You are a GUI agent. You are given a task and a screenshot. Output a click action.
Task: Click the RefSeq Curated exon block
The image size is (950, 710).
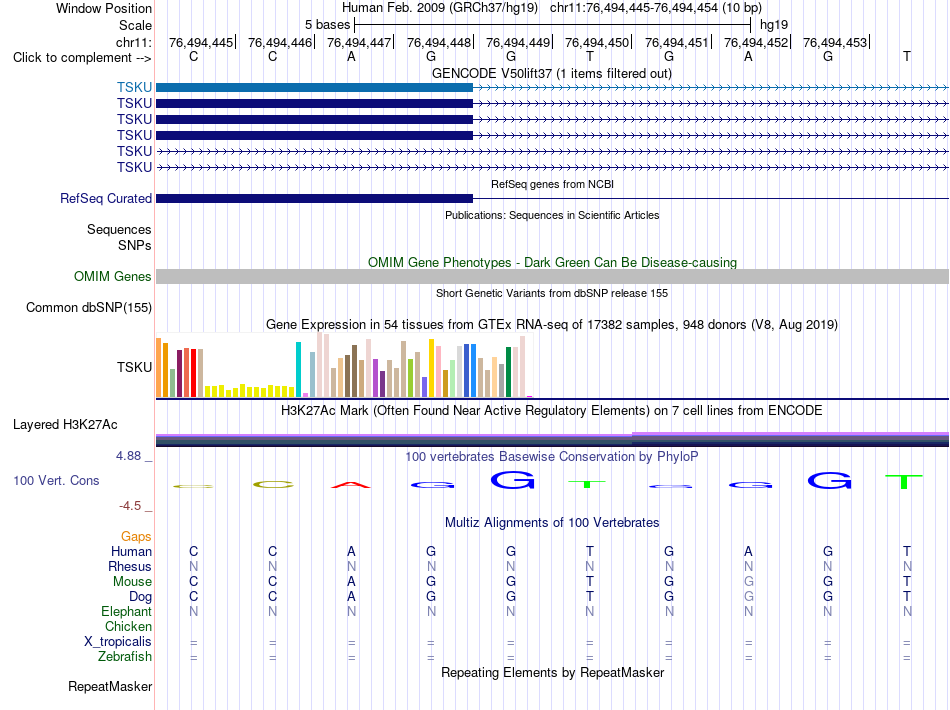pyautogui.click(x=314, y=198)
